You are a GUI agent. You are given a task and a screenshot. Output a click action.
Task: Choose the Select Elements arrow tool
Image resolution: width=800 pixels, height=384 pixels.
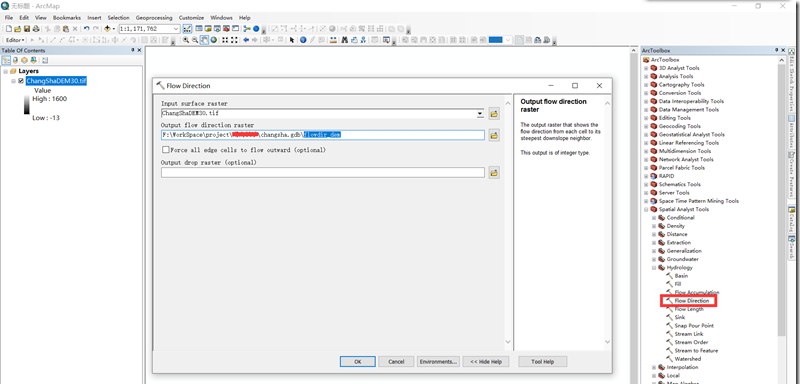point(292,40)
